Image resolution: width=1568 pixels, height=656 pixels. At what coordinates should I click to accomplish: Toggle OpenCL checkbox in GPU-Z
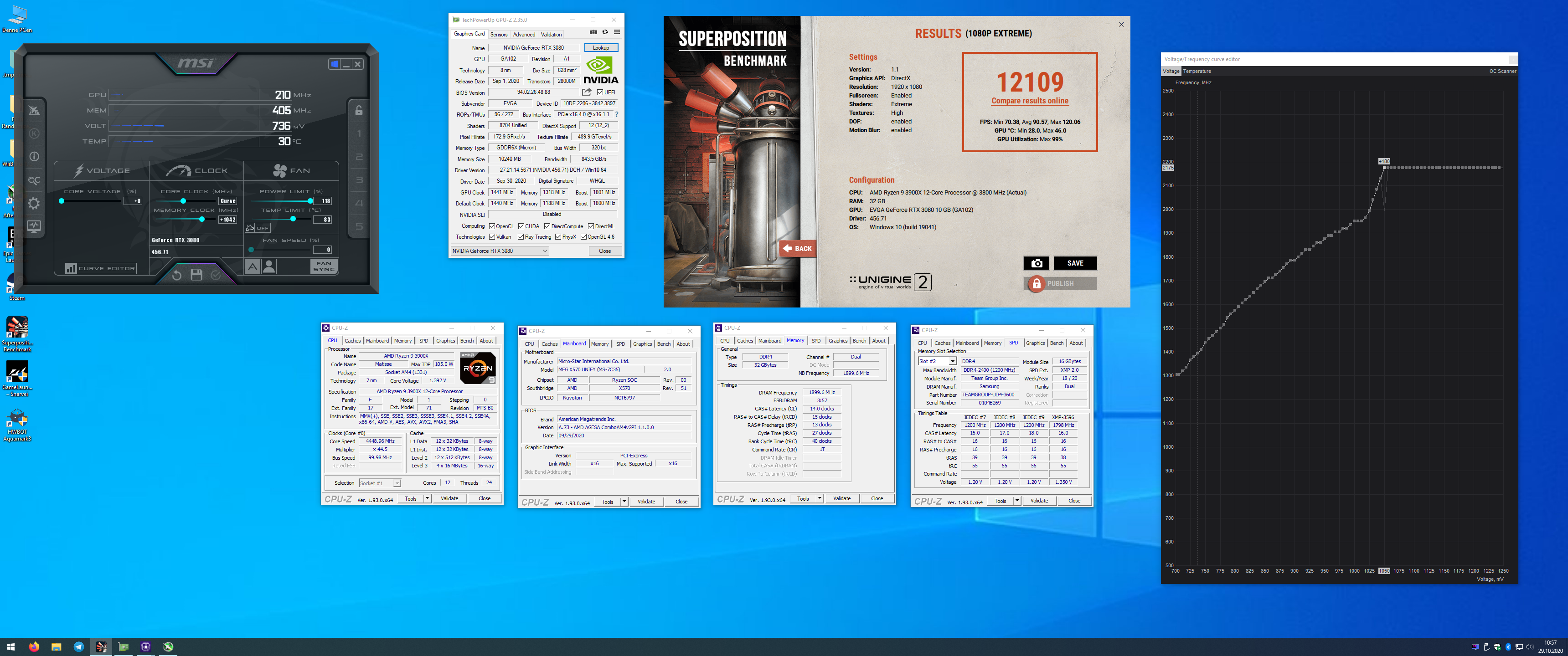coord(492,226)
